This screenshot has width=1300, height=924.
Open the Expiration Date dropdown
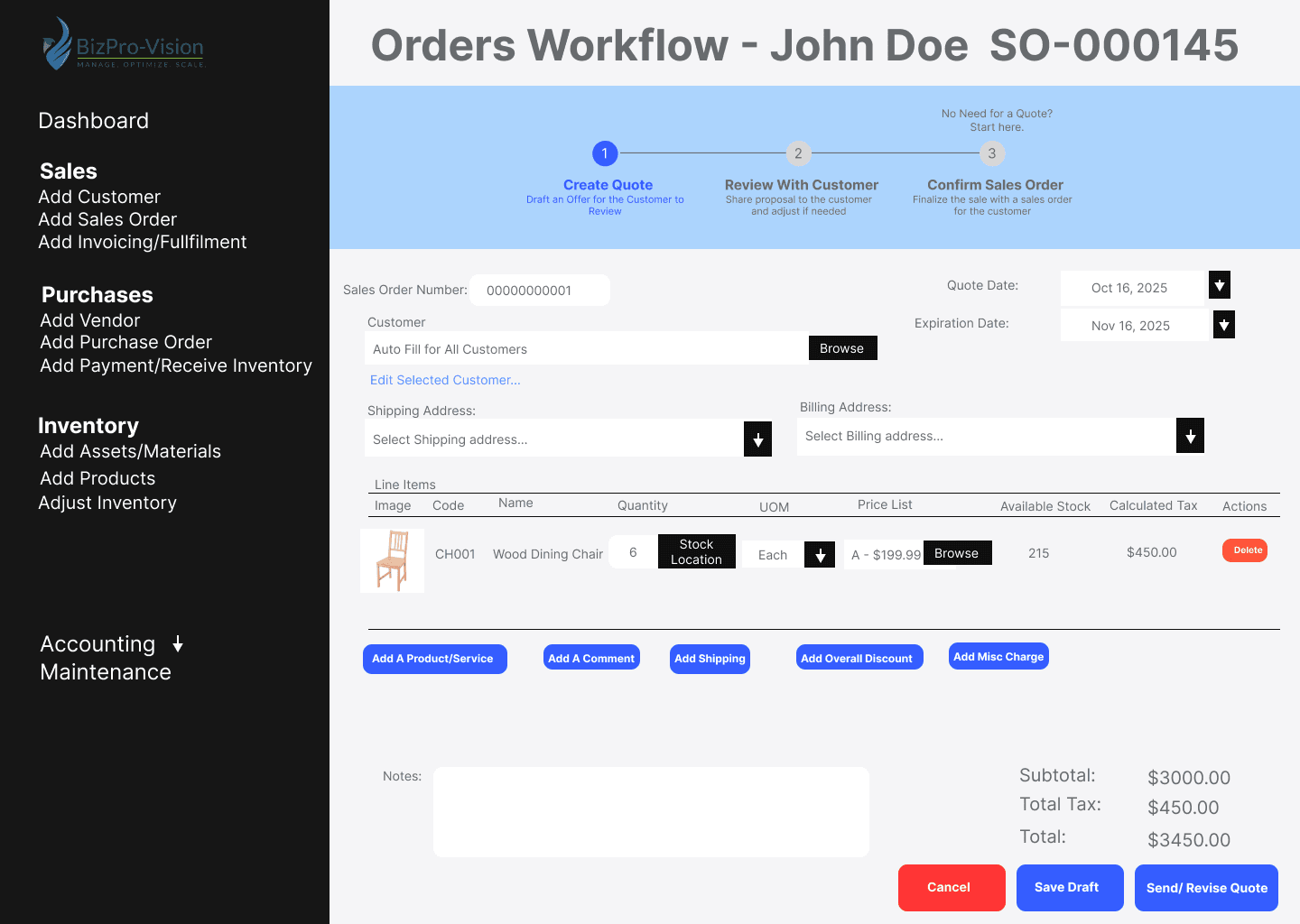click(1223, 324)
